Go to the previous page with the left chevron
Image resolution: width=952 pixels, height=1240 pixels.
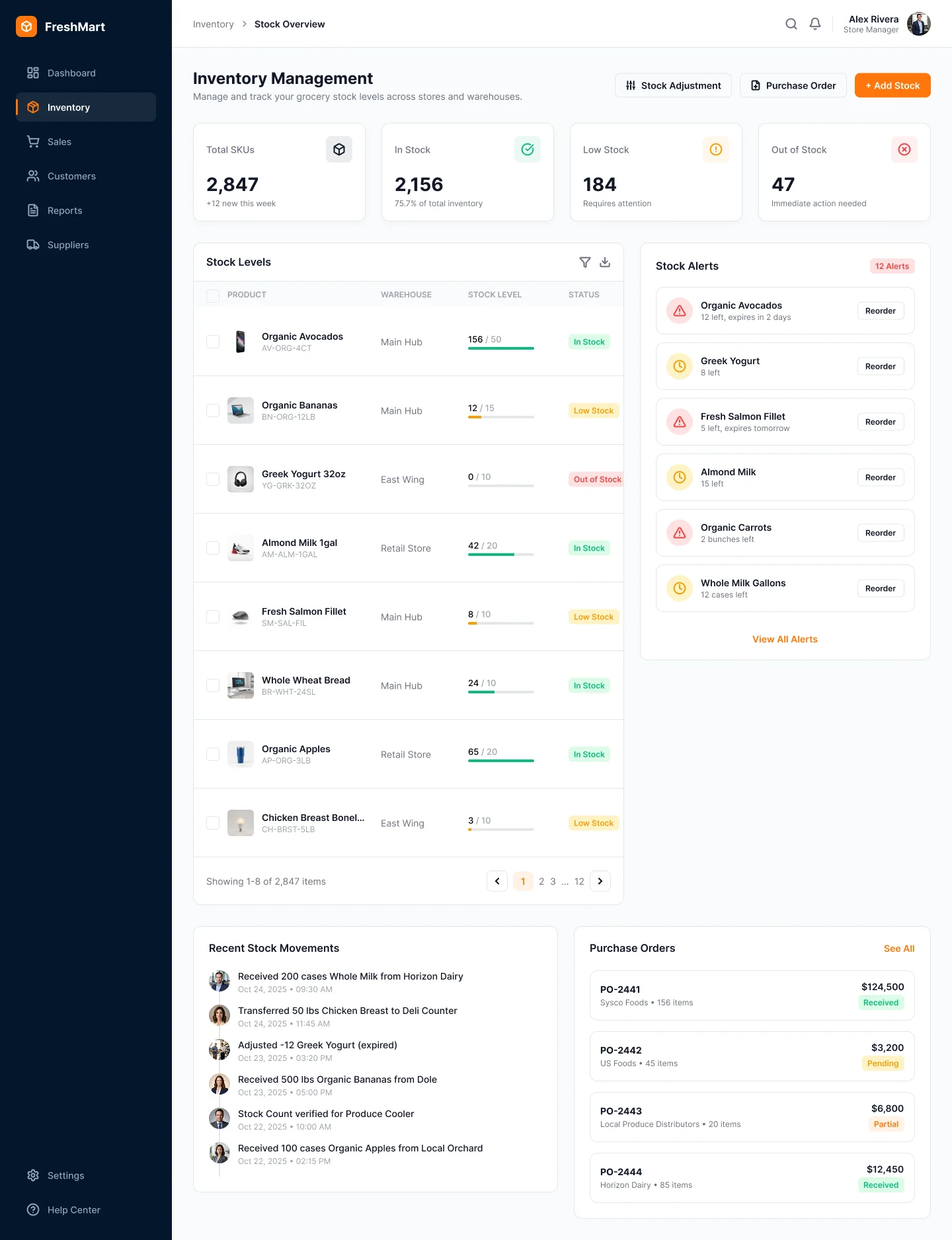click(x=497, y=881)
